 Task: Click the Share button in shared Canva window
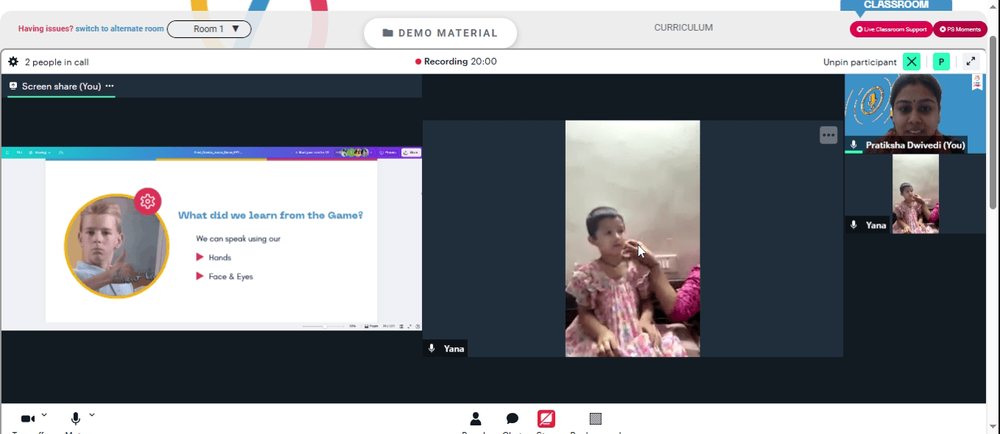(413, 152)
